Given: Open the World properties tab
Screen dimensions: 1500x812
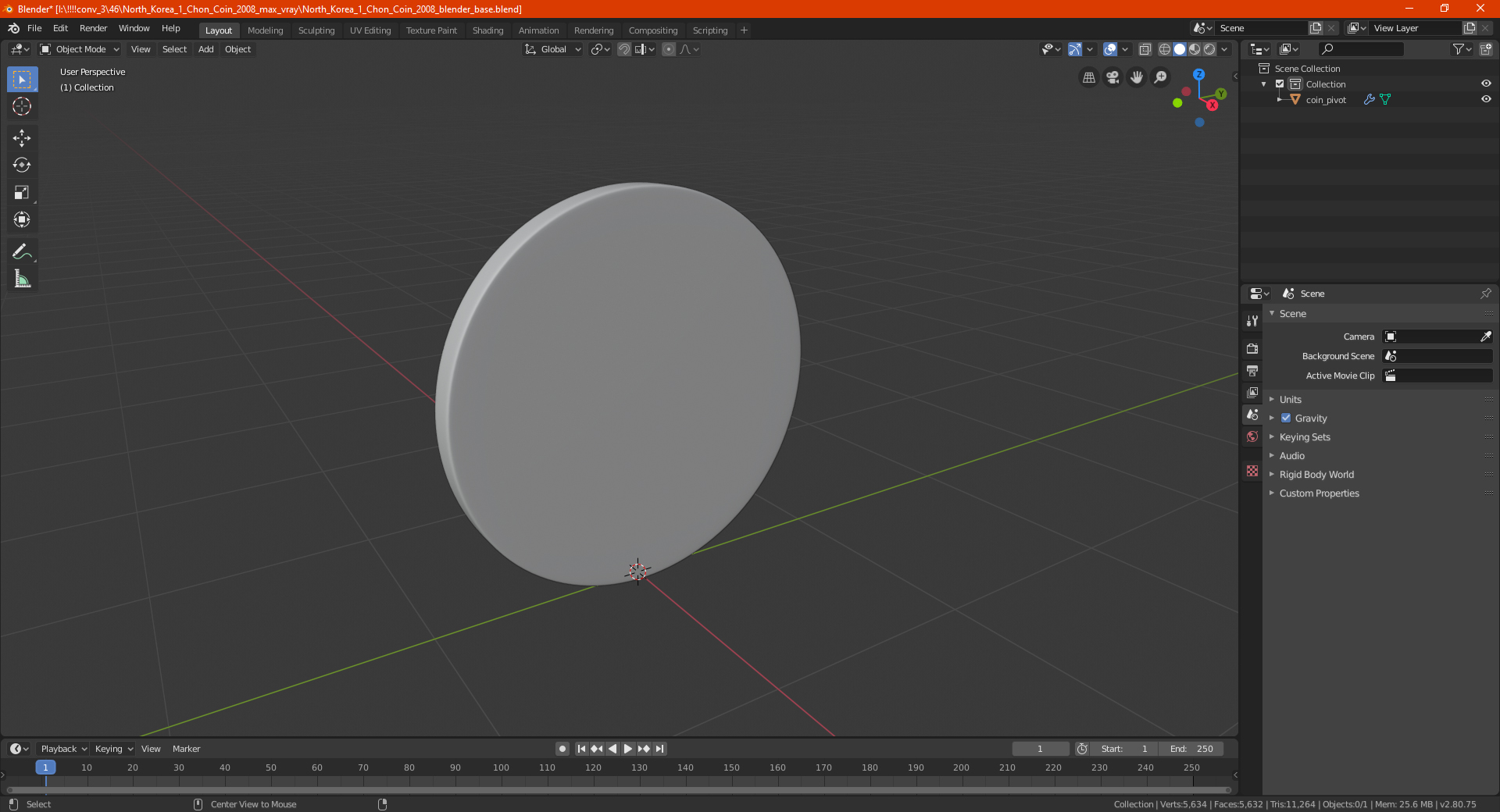Looking at the screenshot, I should (1252, 436).
